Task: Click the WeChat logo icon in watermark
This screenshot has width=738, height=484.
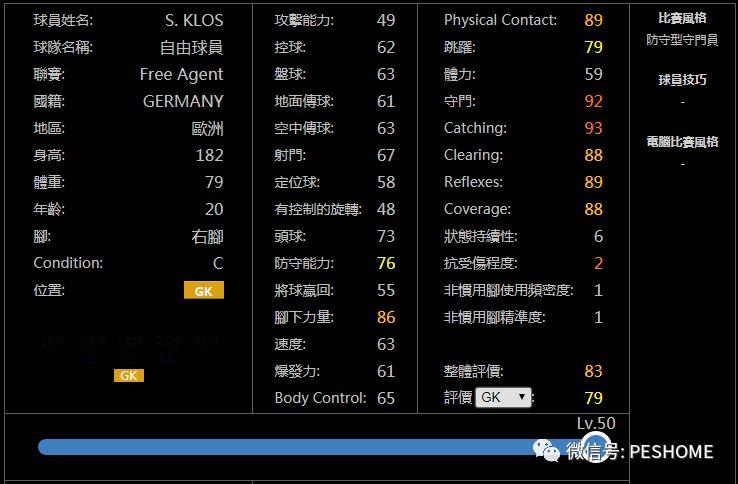Action: coord(546,451)
